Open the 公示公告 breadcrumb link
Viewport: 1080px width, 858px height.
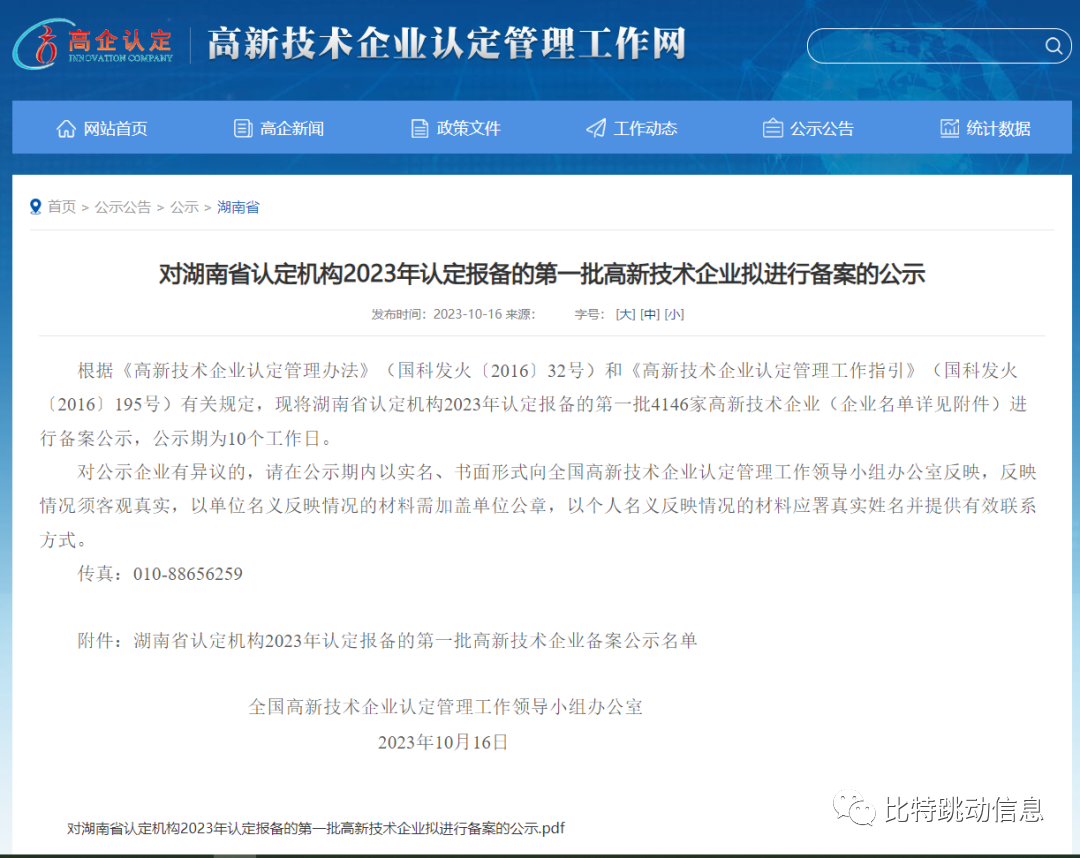coord(123,207)
